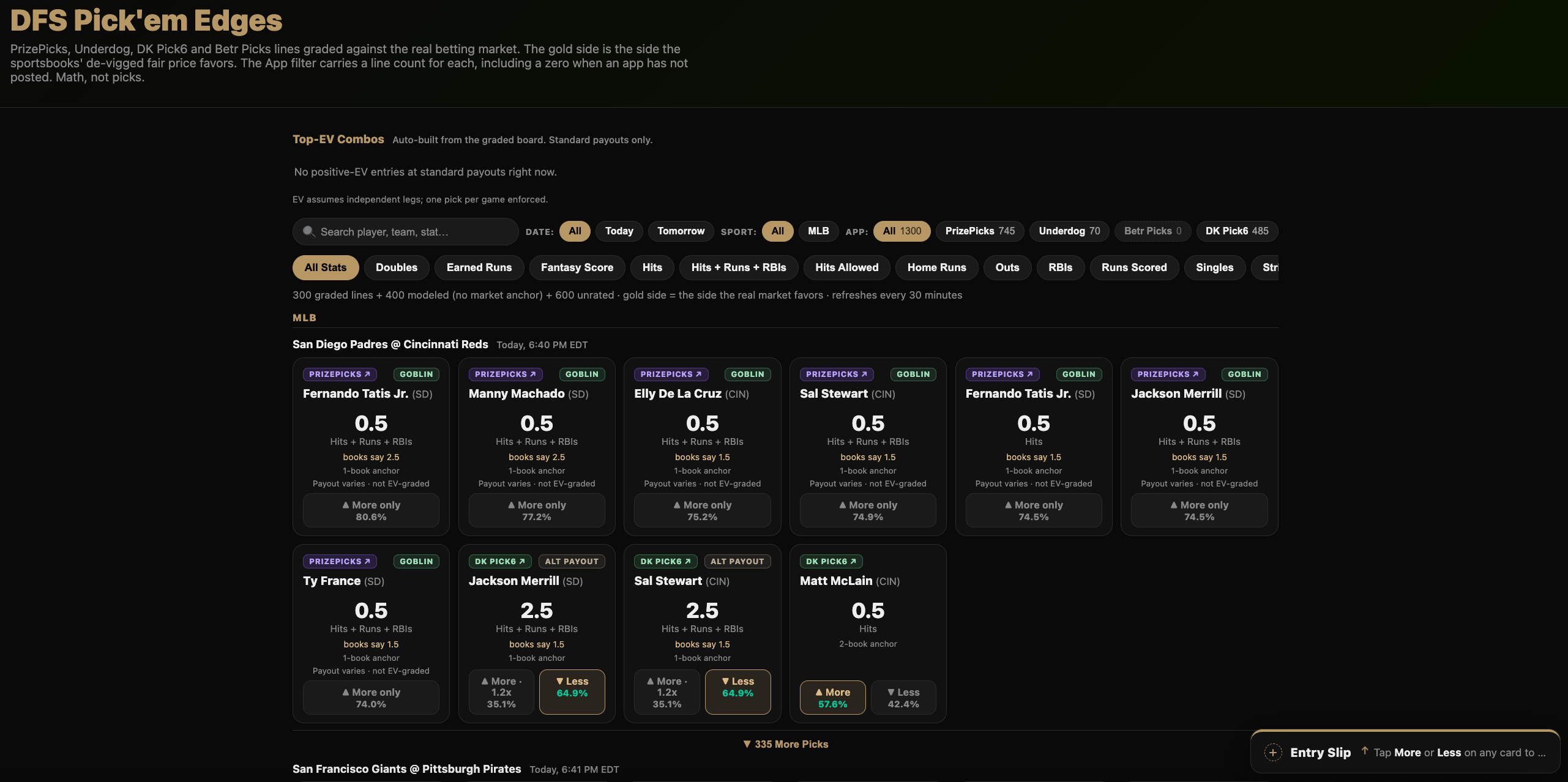The image size is (1568, 782).
Task: Filter date to Today
Action: pyautogui.click(x=619, y=231)
